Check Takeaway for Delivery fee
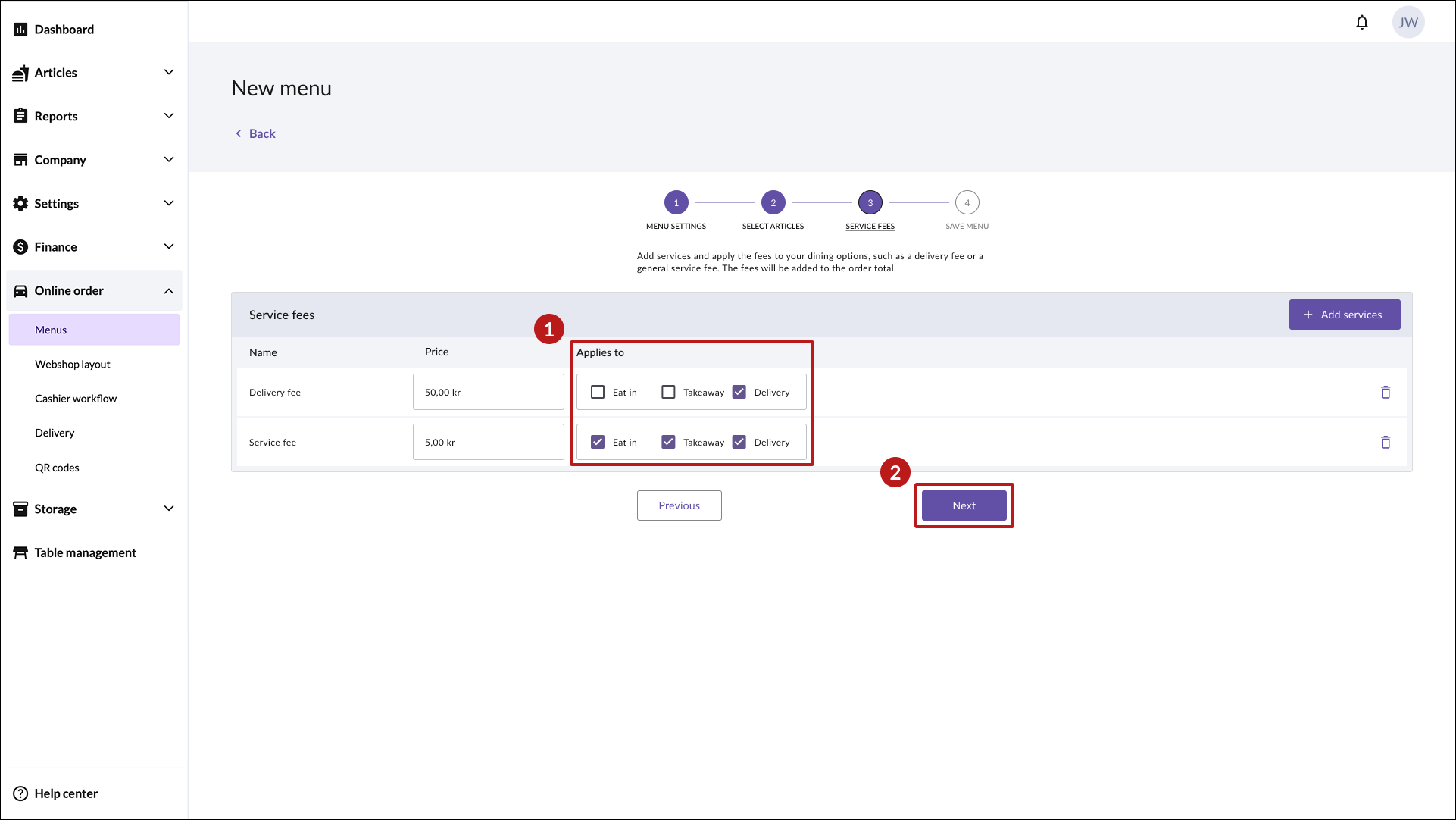The width and height of the screenshot is (1456, 820). pyautogui.click(x=668, y=392)
